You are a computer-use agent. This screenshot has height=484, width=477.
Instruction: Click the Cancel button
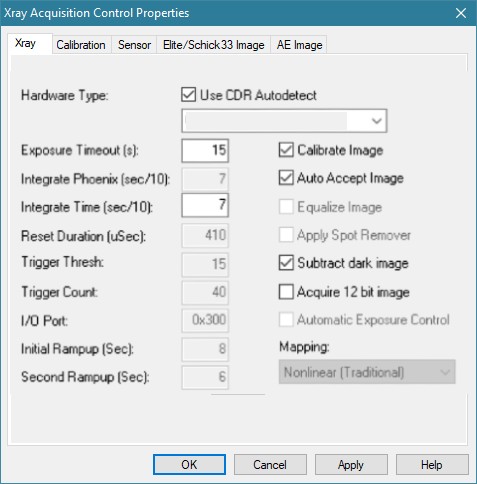pyautogui.click(x=270, y=465)
